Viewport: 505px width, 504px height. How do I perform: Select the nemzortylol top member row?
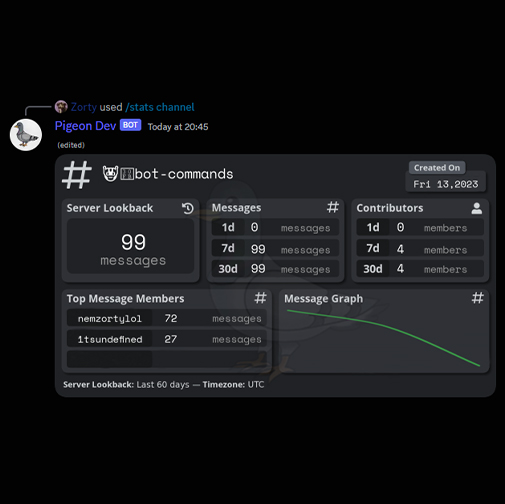[167, 318]
